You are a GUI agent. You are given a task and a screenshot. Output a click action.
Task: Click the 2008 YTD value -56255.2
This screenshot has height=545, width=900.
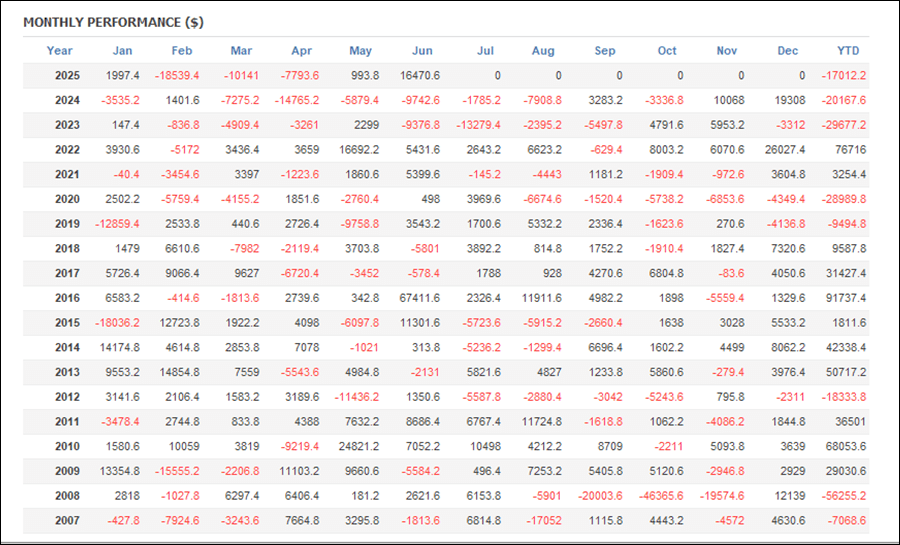click(x=843, y=495)
